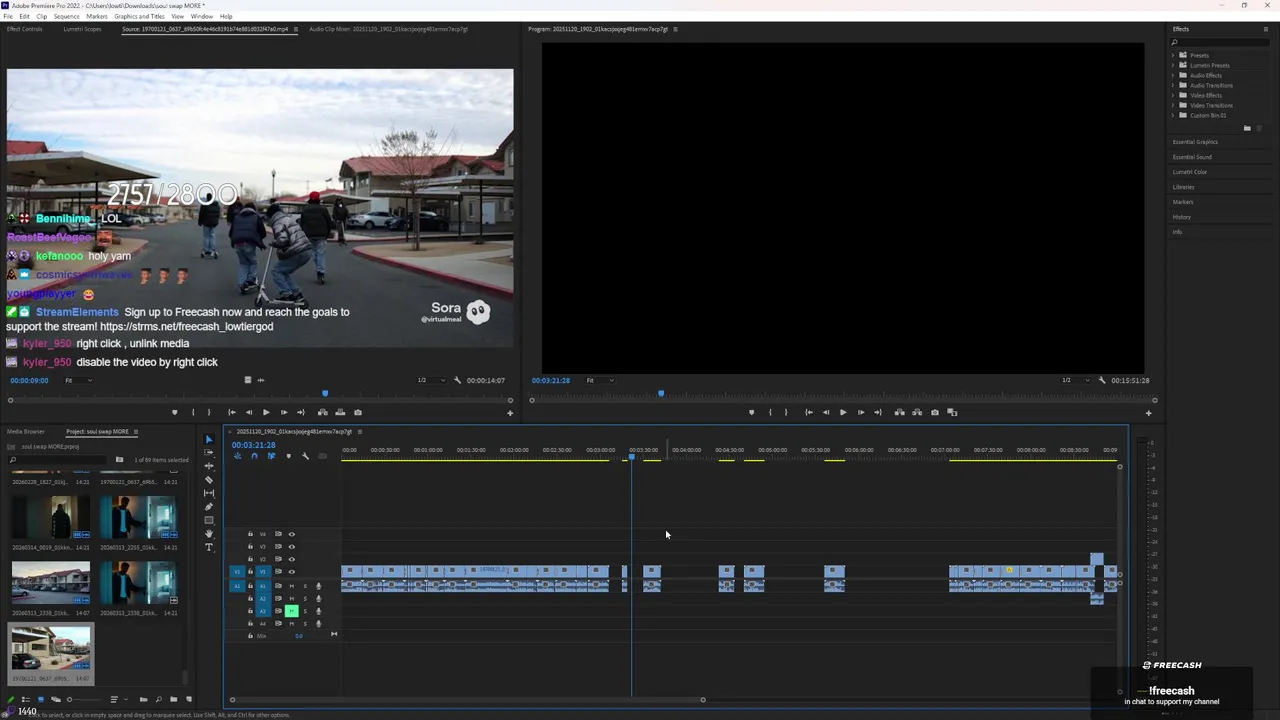Open the Graphics and Titles menu
This screenshot has height=720, width=1280.
(139, 16)
